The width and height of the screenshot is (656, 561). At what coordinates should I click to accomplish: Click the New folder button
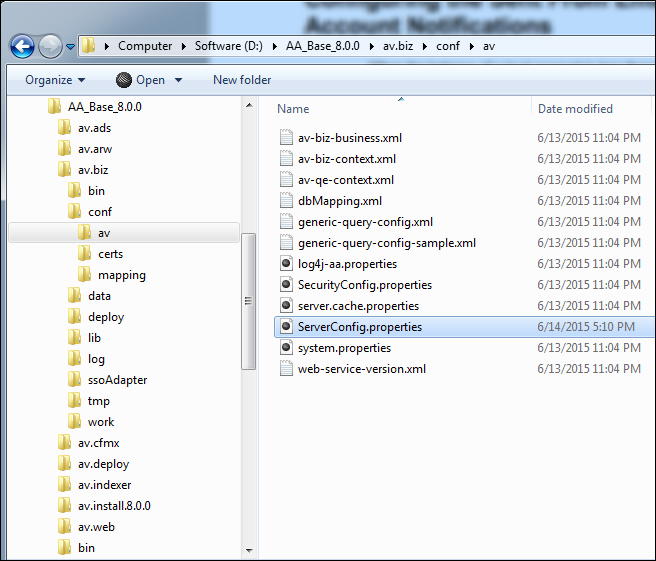click(241, 80)
